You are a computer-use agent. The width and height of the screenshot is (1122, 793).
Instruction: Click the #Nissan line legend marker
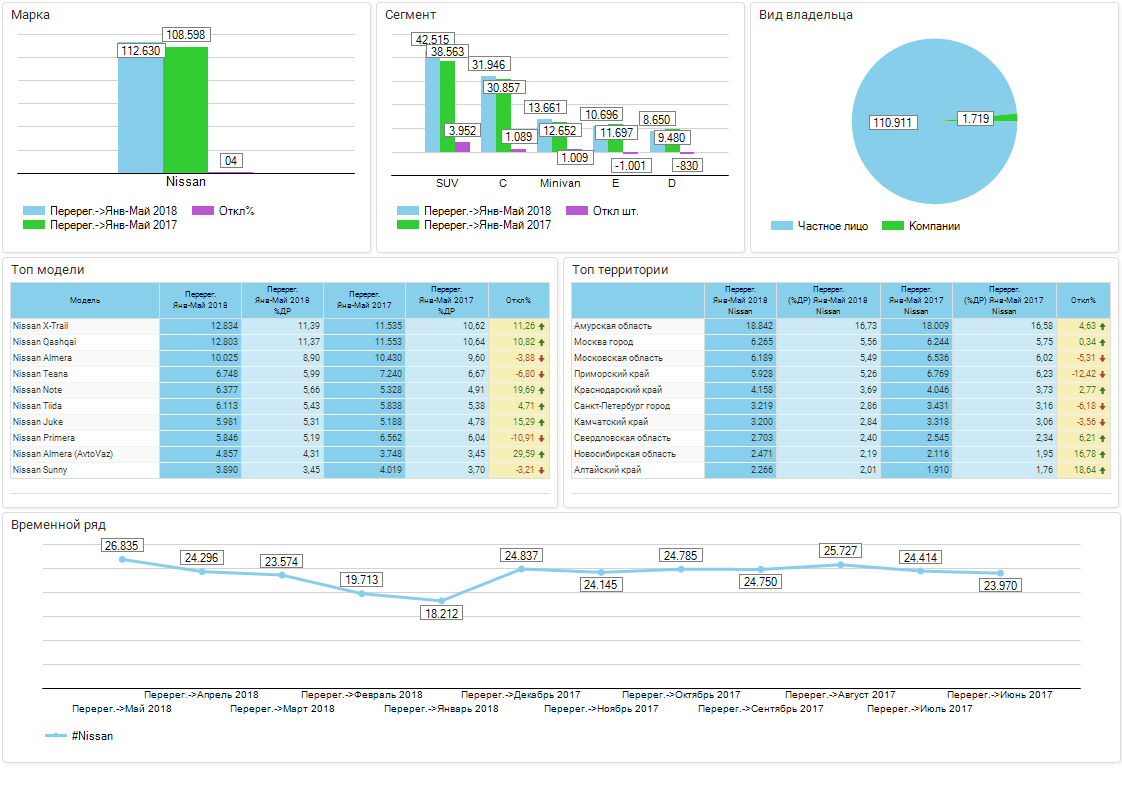[x=56, y=736]
